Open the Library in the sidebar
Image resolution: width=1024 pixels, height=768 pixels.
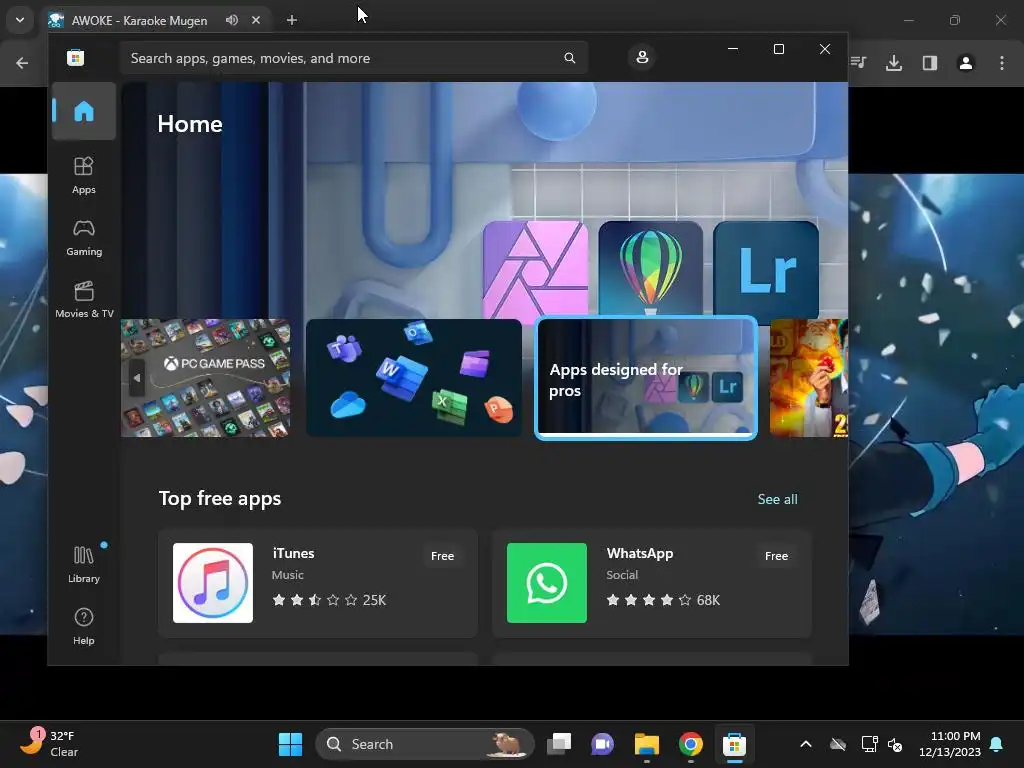pos(84,564)
